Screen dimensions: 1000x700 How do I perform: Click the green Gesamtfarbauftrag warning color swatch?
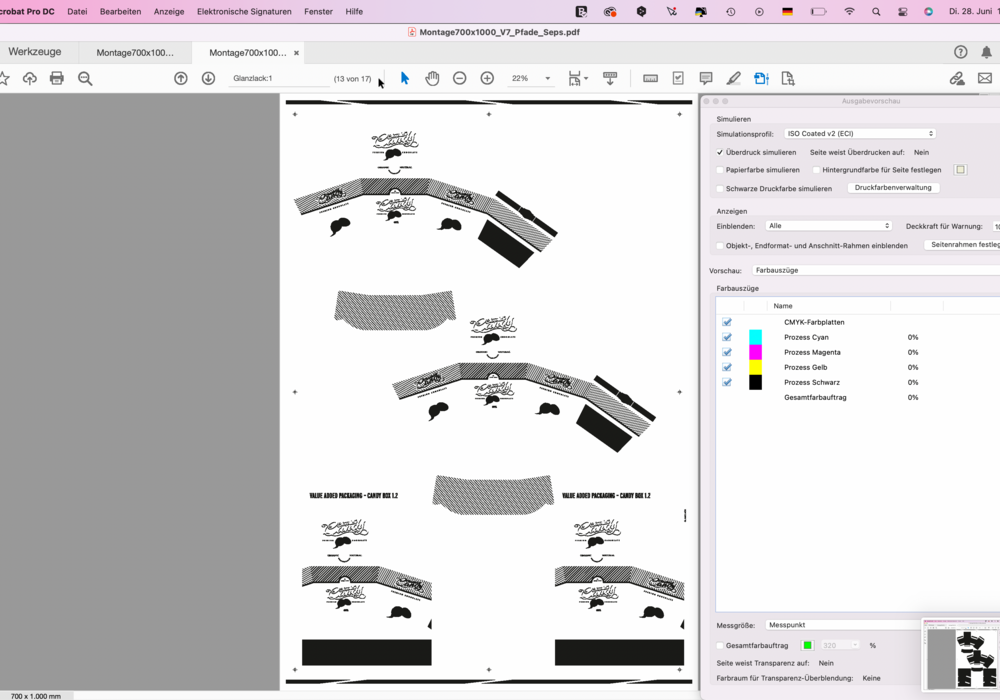[x=807, y=645]
